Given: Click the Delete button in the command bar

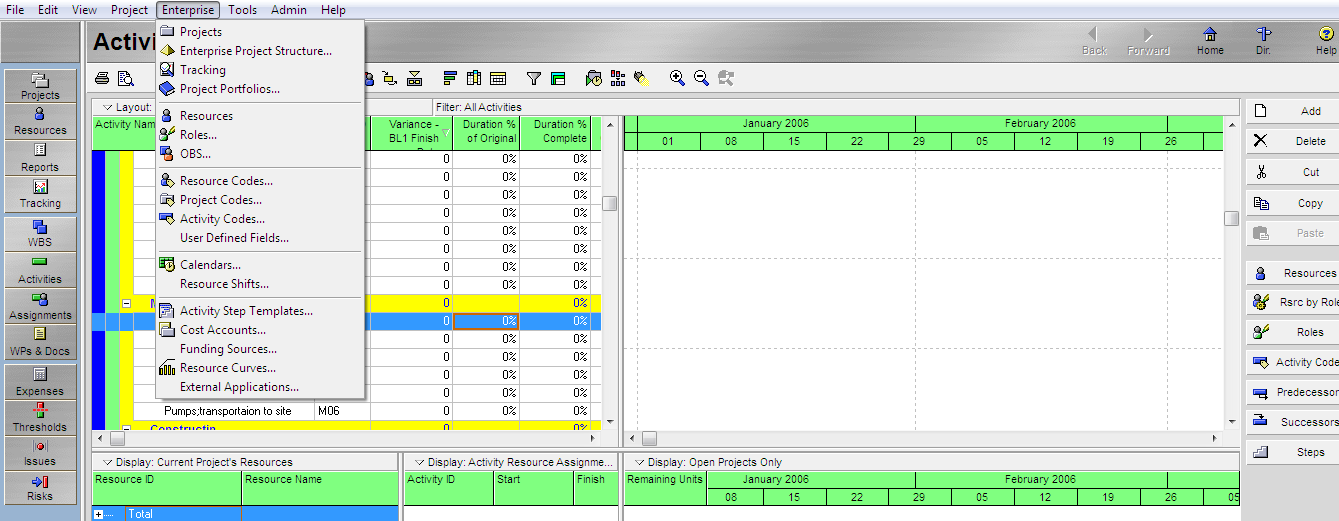Looking at the screenshot, I should [x=1292, y=141].
